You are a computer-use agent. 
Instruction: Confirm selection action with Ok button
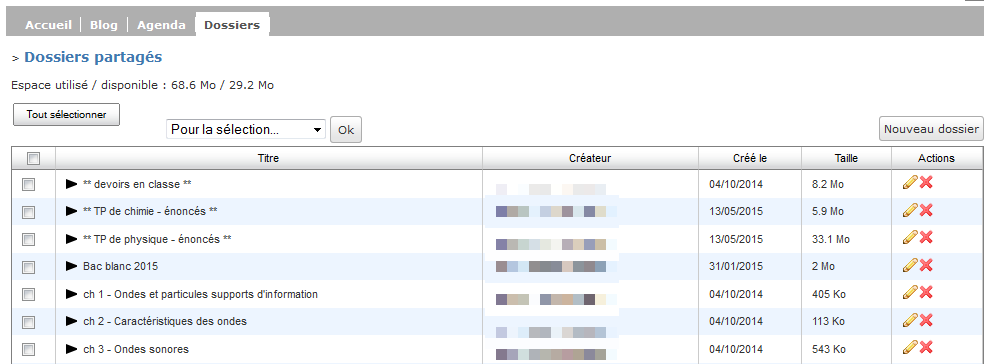tap(346, 130)
